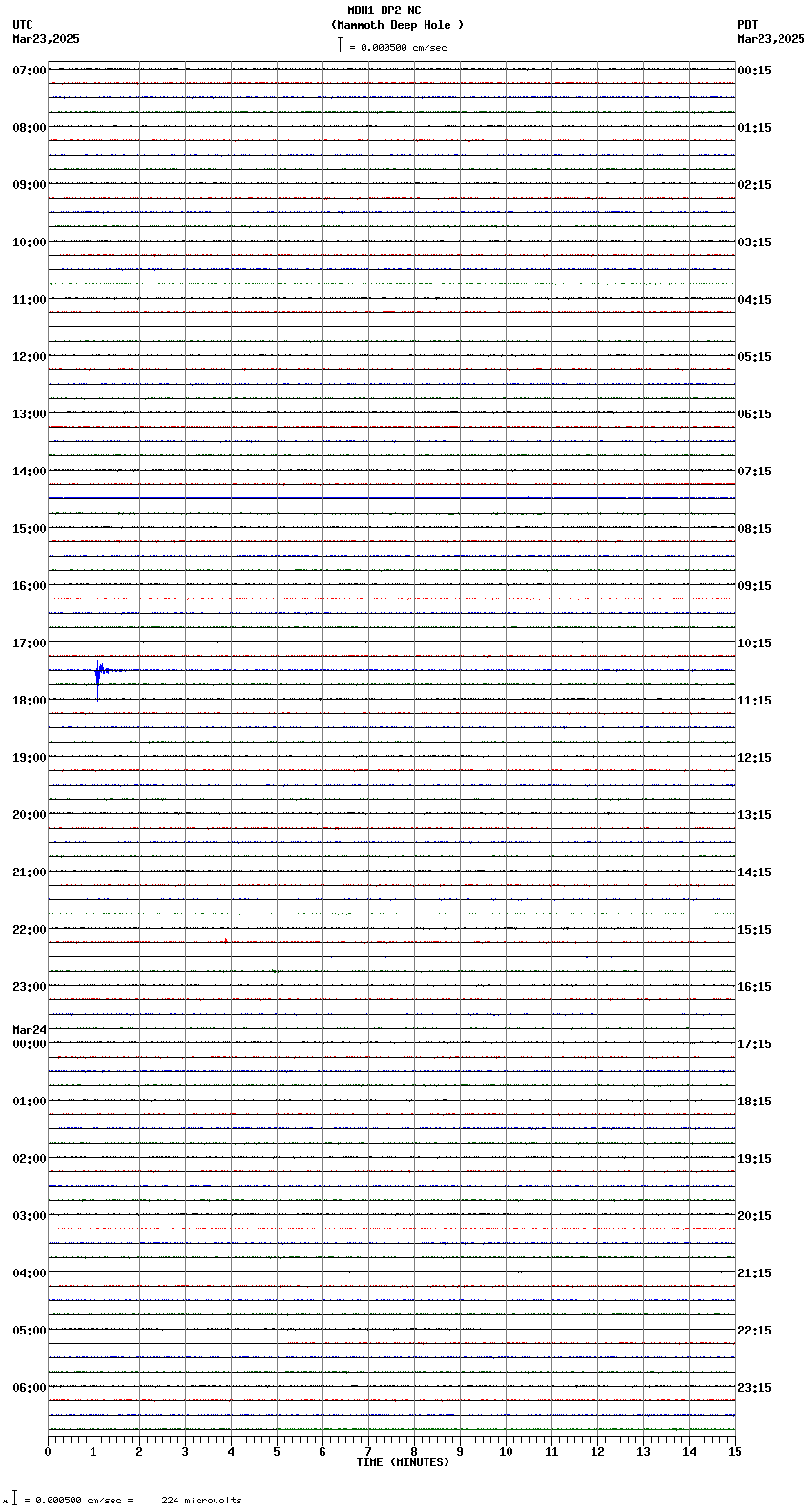The image size is (811, 1512).
Task: Click the 22:15 PDT row label
Action: pyautogui.click(x=755, y=1331)
